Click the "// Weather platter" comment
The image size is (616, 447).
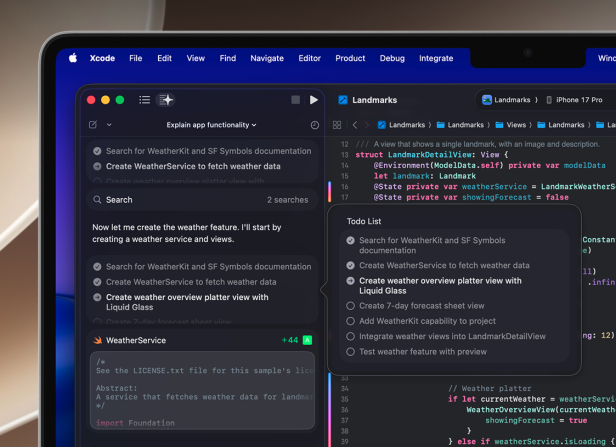click(x=490, y=388)
